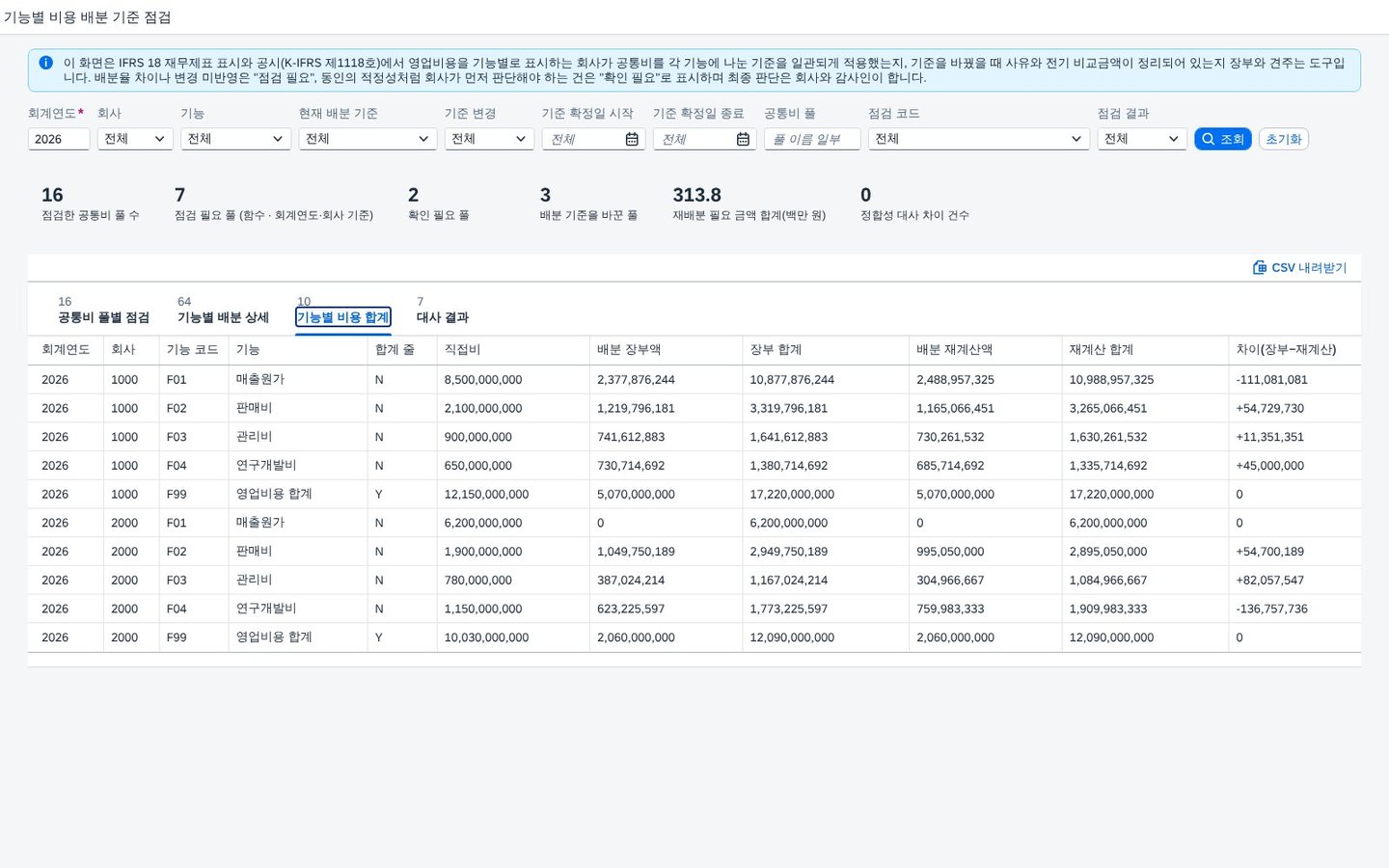This screenshot has width=1389, height=868.
Task: Click the magnifier icon on 조회 button
Action: click(x=1208, y=139)
